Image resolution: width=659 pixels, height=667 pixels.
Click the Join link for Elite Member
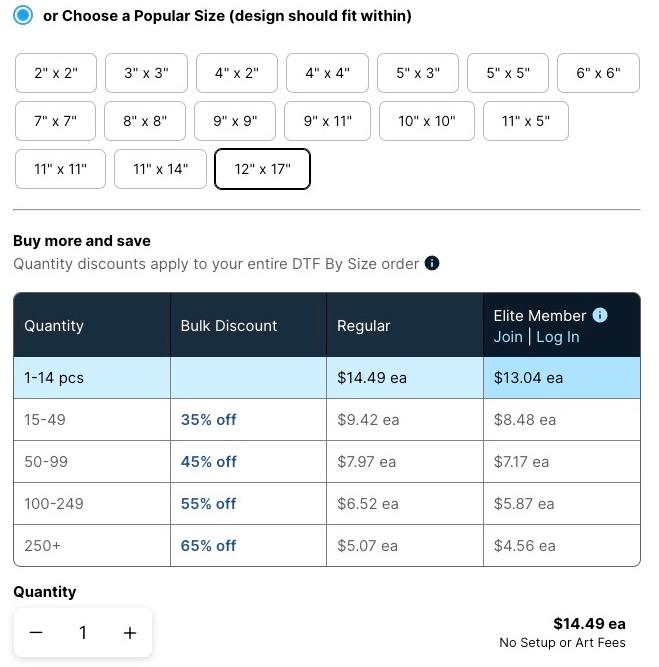pyautogui.click(x=508, y=337)
